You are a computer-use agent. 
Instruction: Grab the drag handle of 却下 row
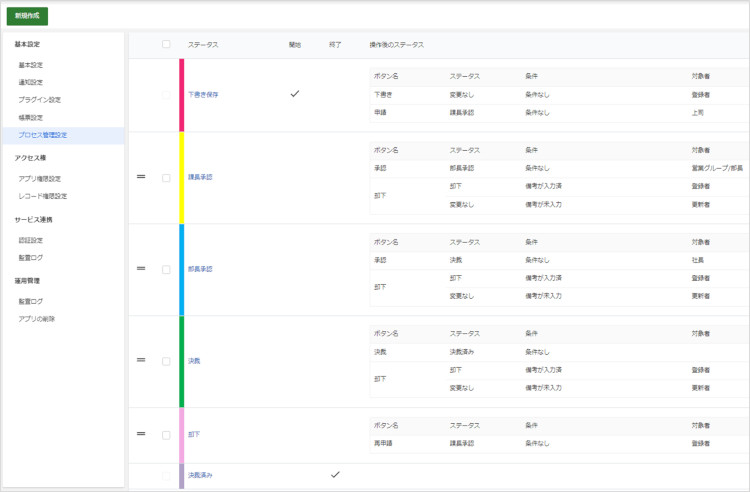[141, 434]
